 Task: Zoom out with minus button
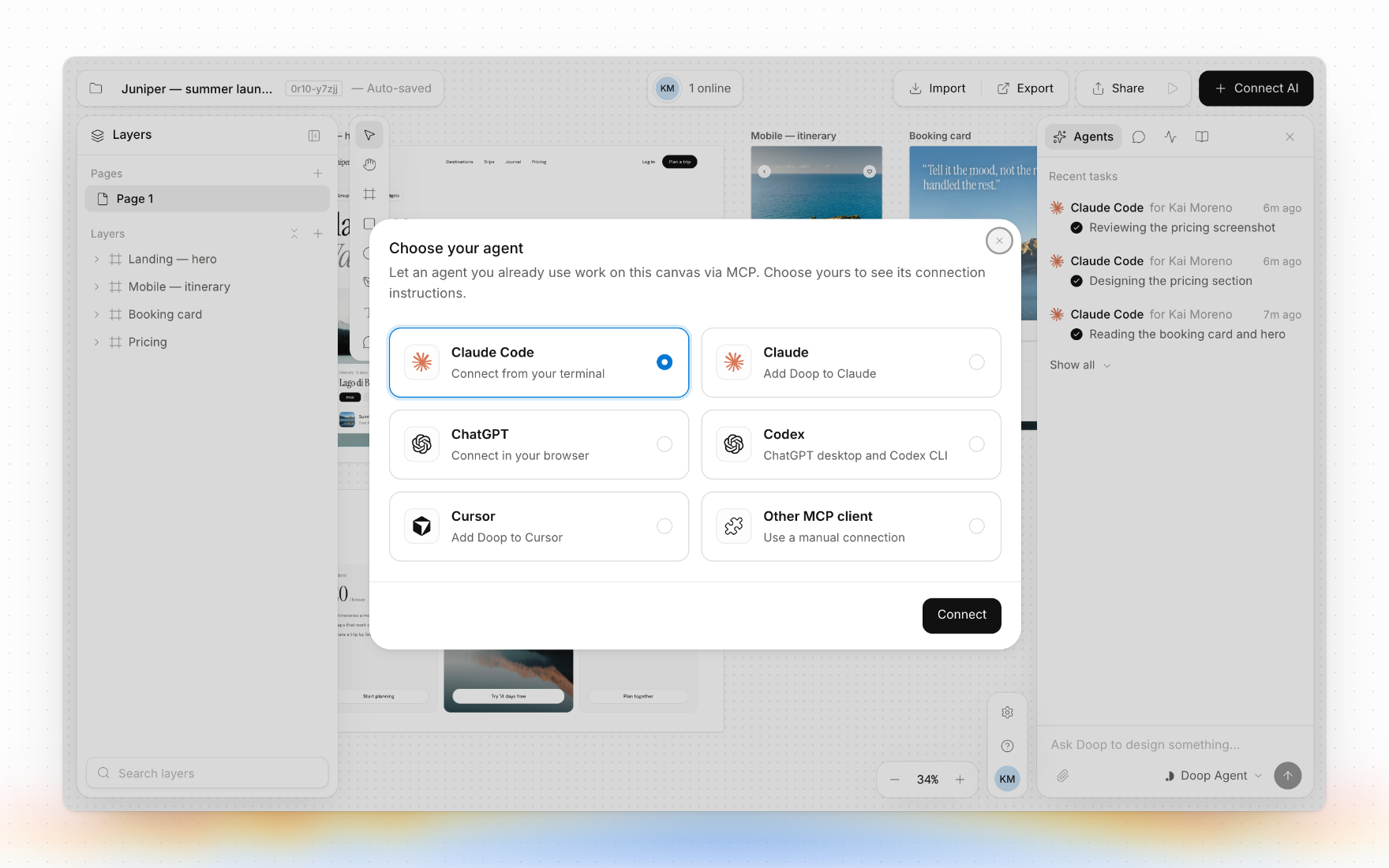[x=895, y=780]
